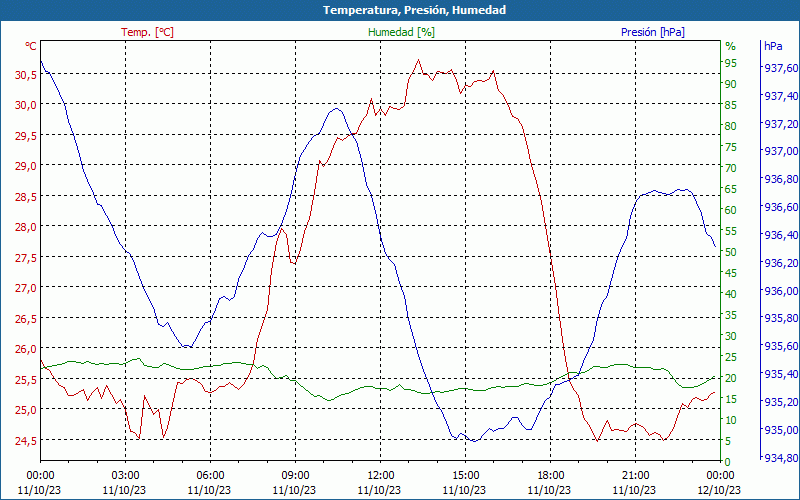Click the 09:00 11/10/23 time label
This screenshot has width=800, height=500.
pos(295,483)
